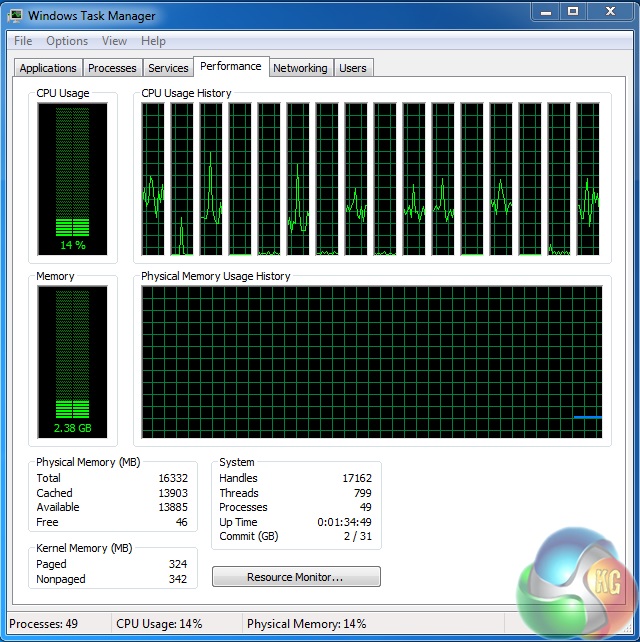
Task: Close the Task Manager window
Action: point(610,12)
